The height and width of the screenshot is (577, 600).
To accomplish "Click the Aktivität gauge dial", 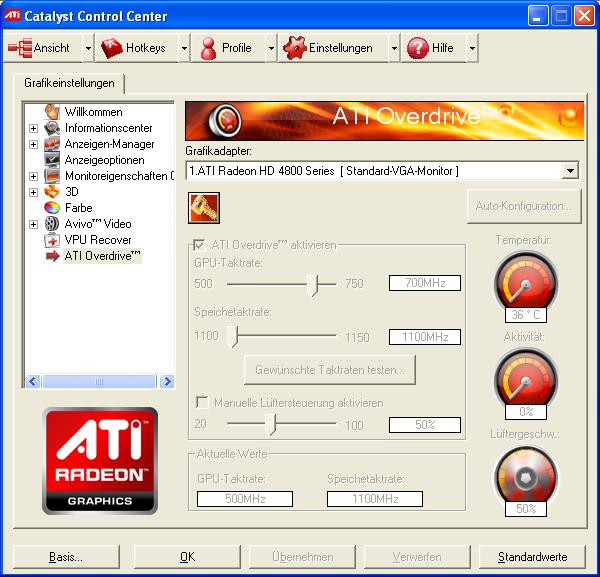I will [x=526, y=381].
